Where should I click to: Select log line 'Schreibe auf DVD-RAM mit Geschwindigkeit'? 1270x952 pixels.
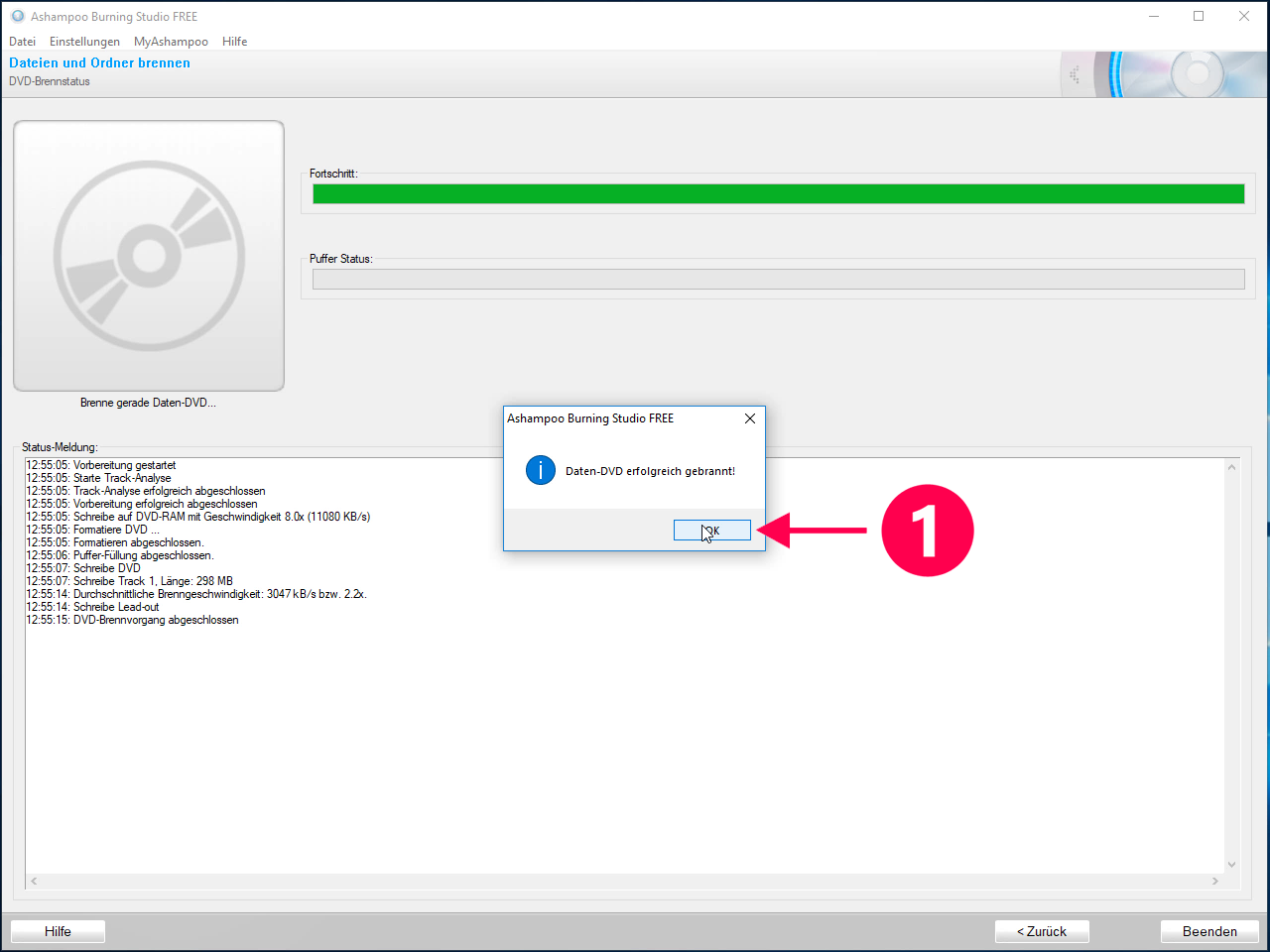(198, 517)
